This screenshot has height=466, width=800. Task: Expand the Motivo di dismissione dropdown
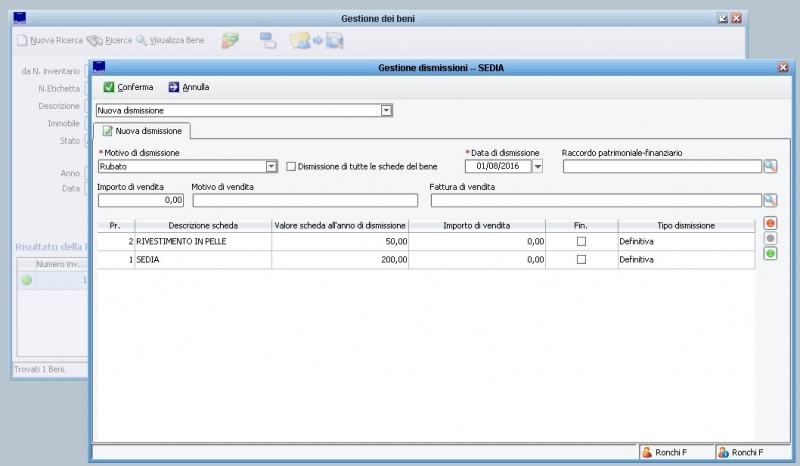pyautogui.click(x=271, y=166)
